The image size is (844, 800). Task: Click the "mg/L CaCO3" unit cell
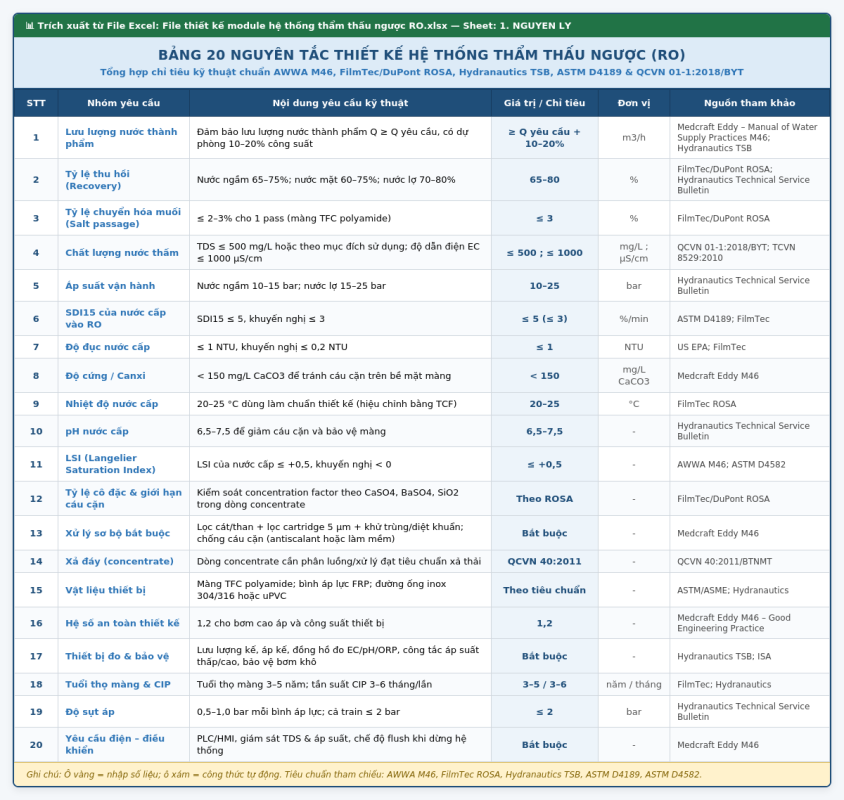634,376
